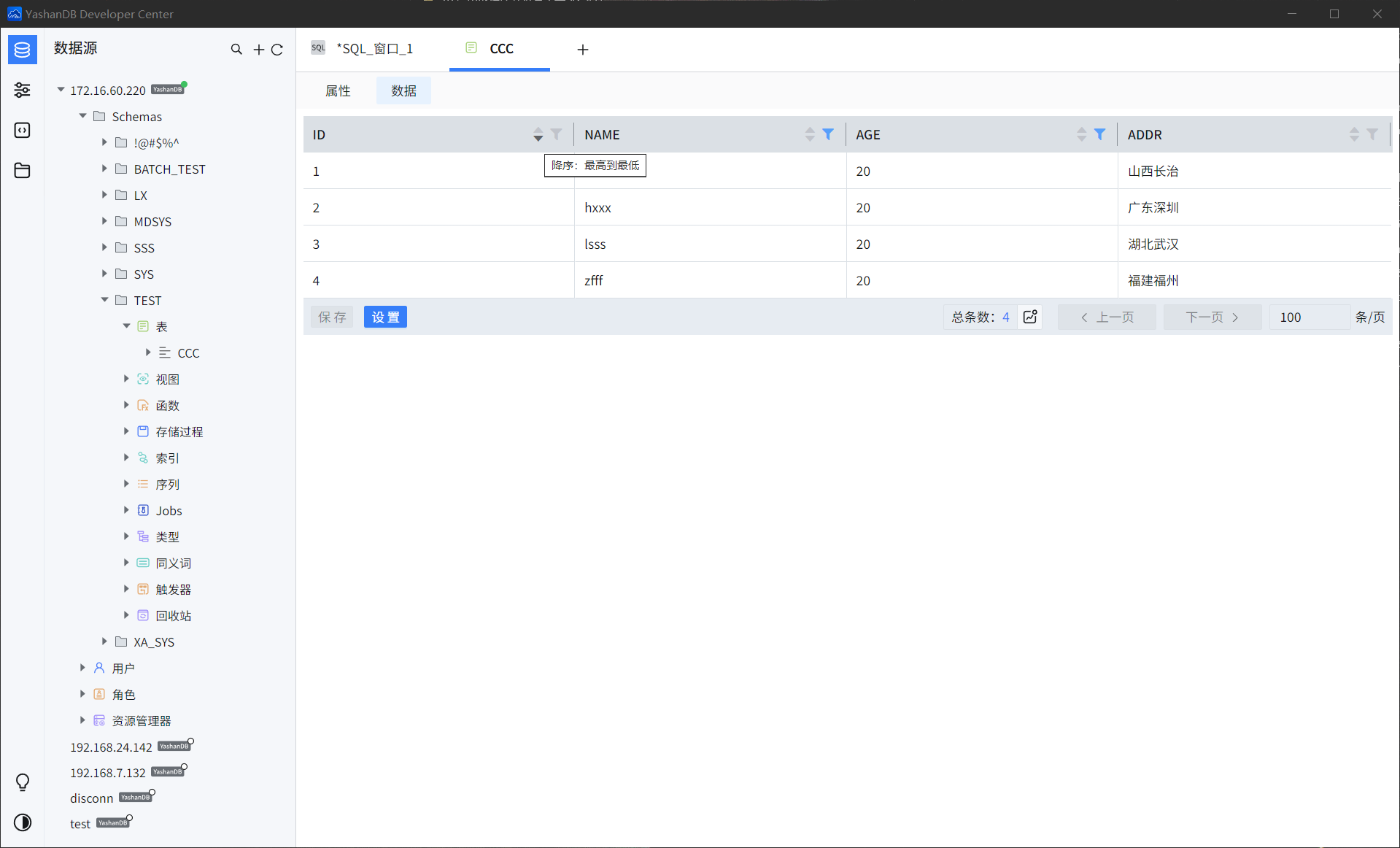Open the file browser icon in sidebar
The width and height of the screenshot is (1400, 848).
point(22,170)
